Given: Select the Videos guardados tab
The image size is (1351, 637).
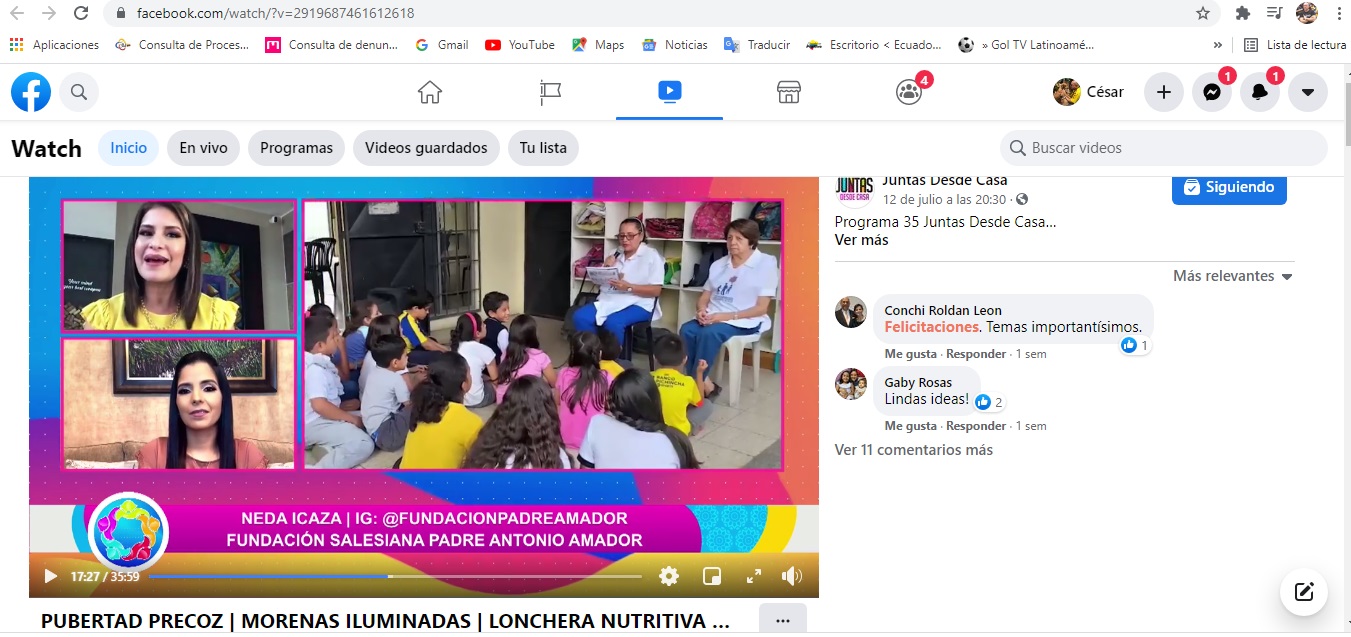Looking at the screenshot, I should (426, 148).
